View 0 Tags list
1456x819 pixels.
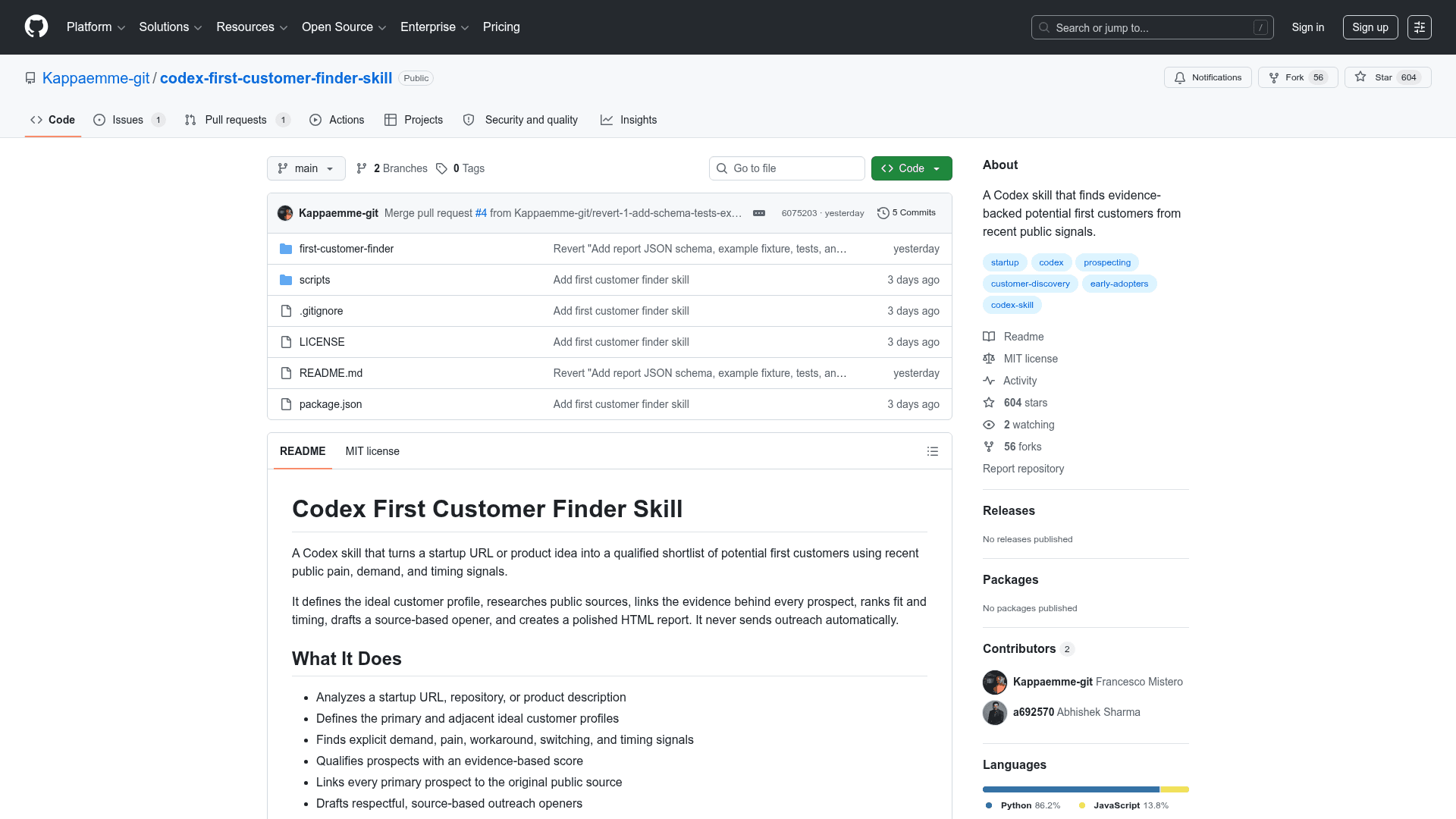click(460, 168)
